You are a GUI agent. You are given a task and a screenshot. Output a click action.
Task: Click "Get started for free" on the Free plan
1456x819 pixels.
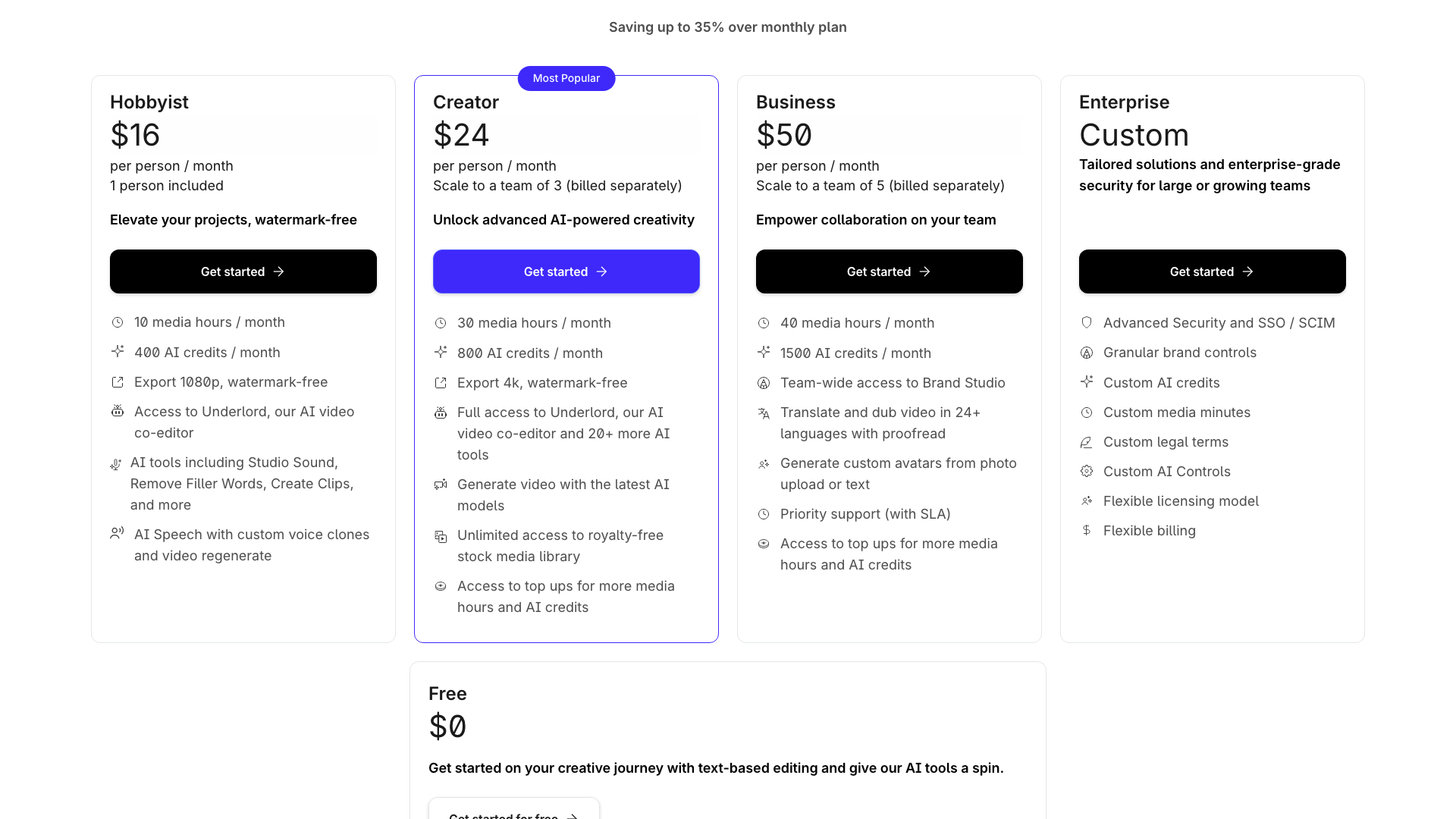click(513, 815)
